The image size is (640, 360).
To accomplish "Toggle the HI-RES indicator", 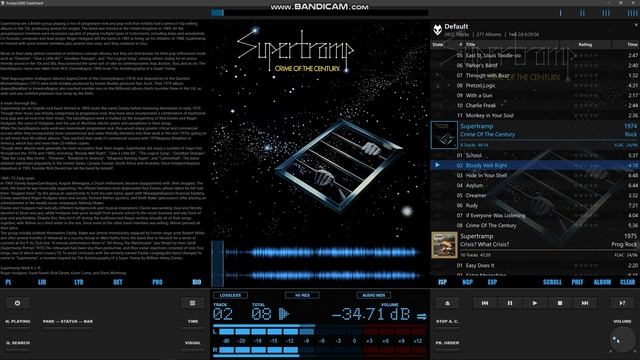I will [x=302, y=295].
